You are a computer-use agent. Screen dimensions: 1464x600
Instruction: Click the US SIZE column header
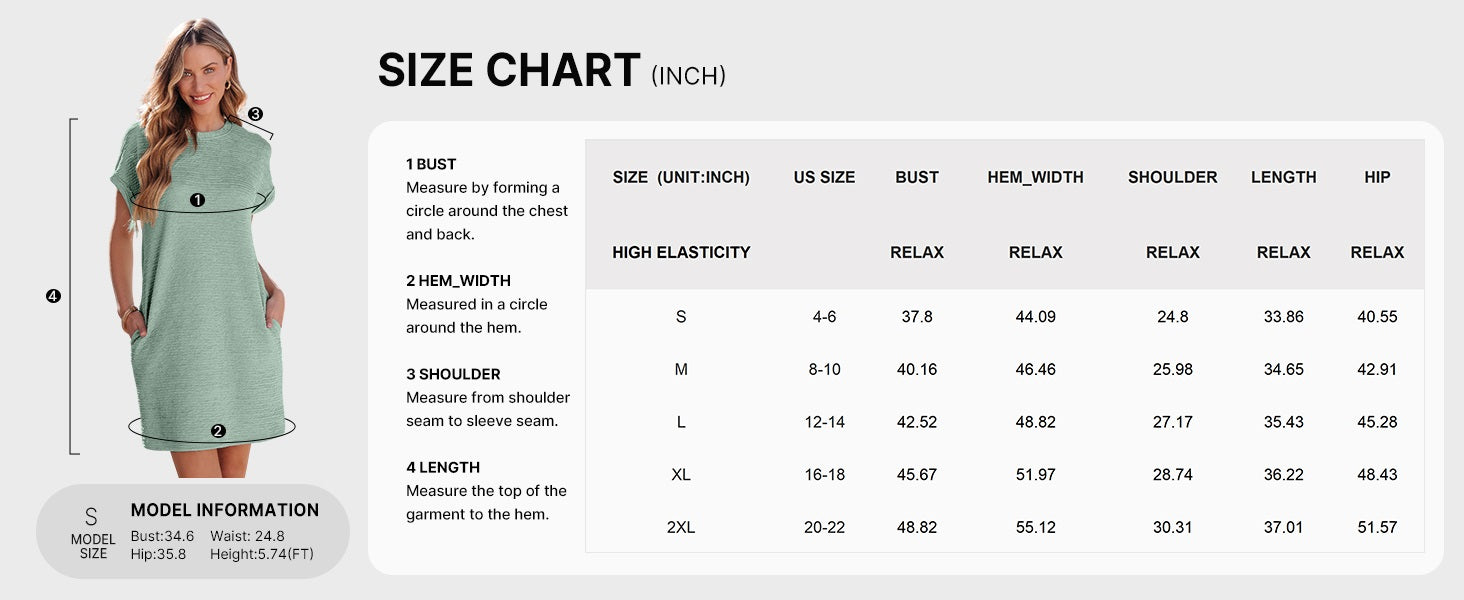824,177
